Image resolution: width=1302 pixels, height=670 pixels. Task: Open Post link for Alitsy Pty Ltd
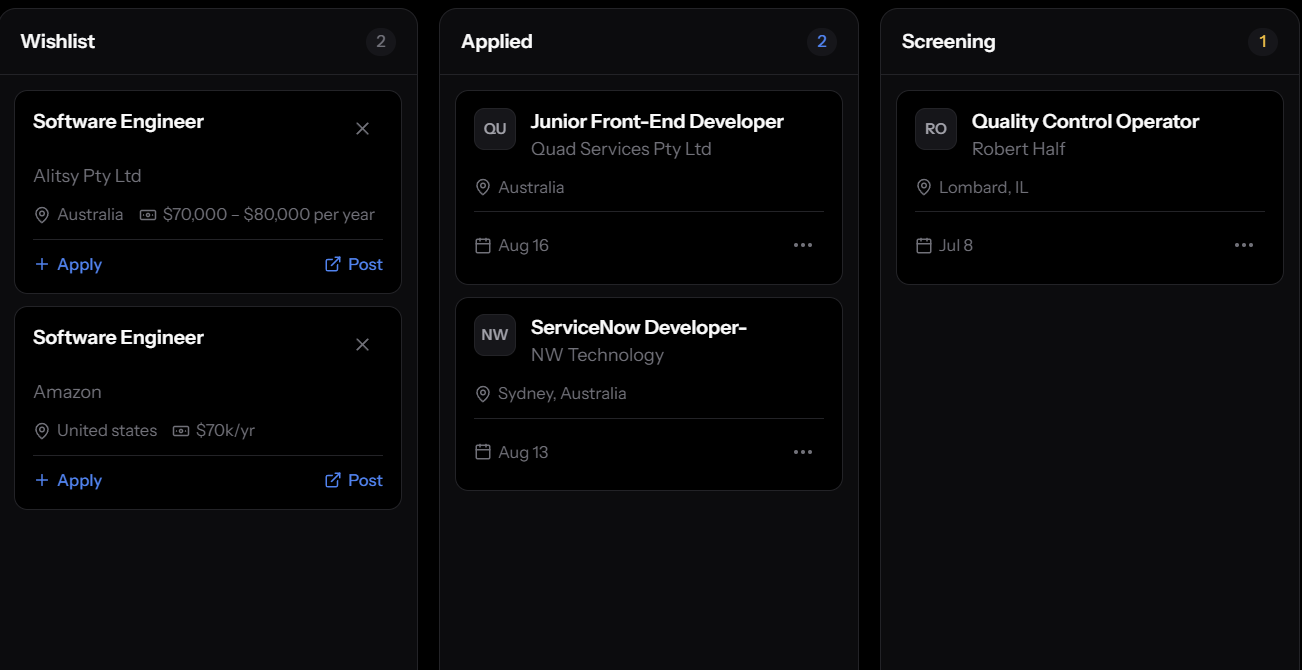(x=354, y=265)
